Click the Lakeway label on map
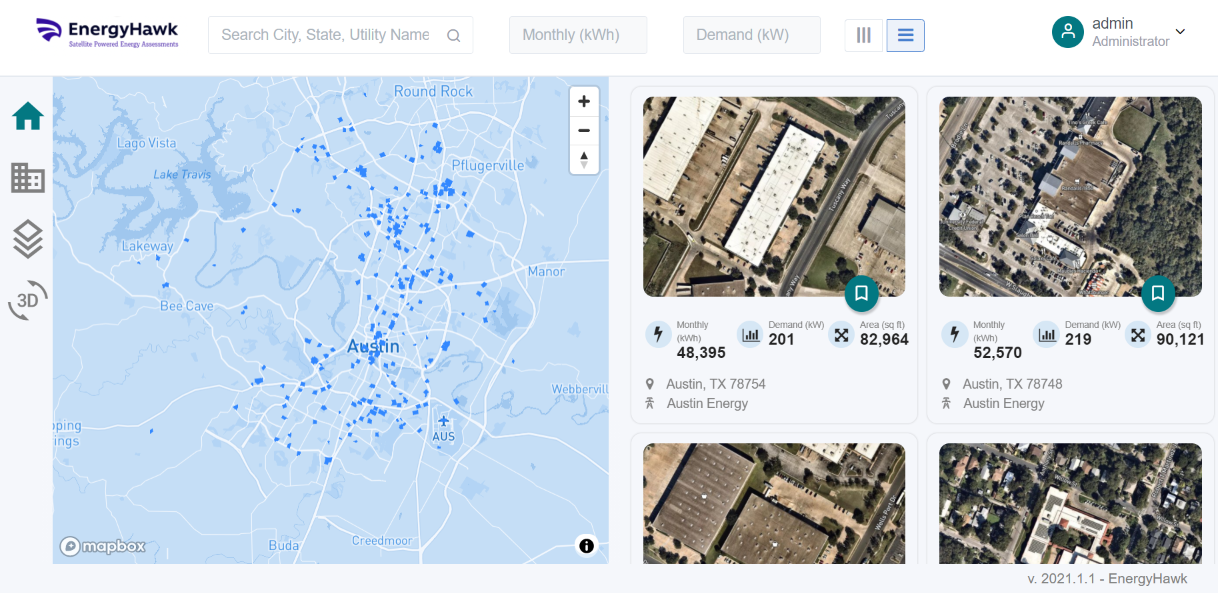Screen dimensions: 1218x593 (x=147, y=246)
